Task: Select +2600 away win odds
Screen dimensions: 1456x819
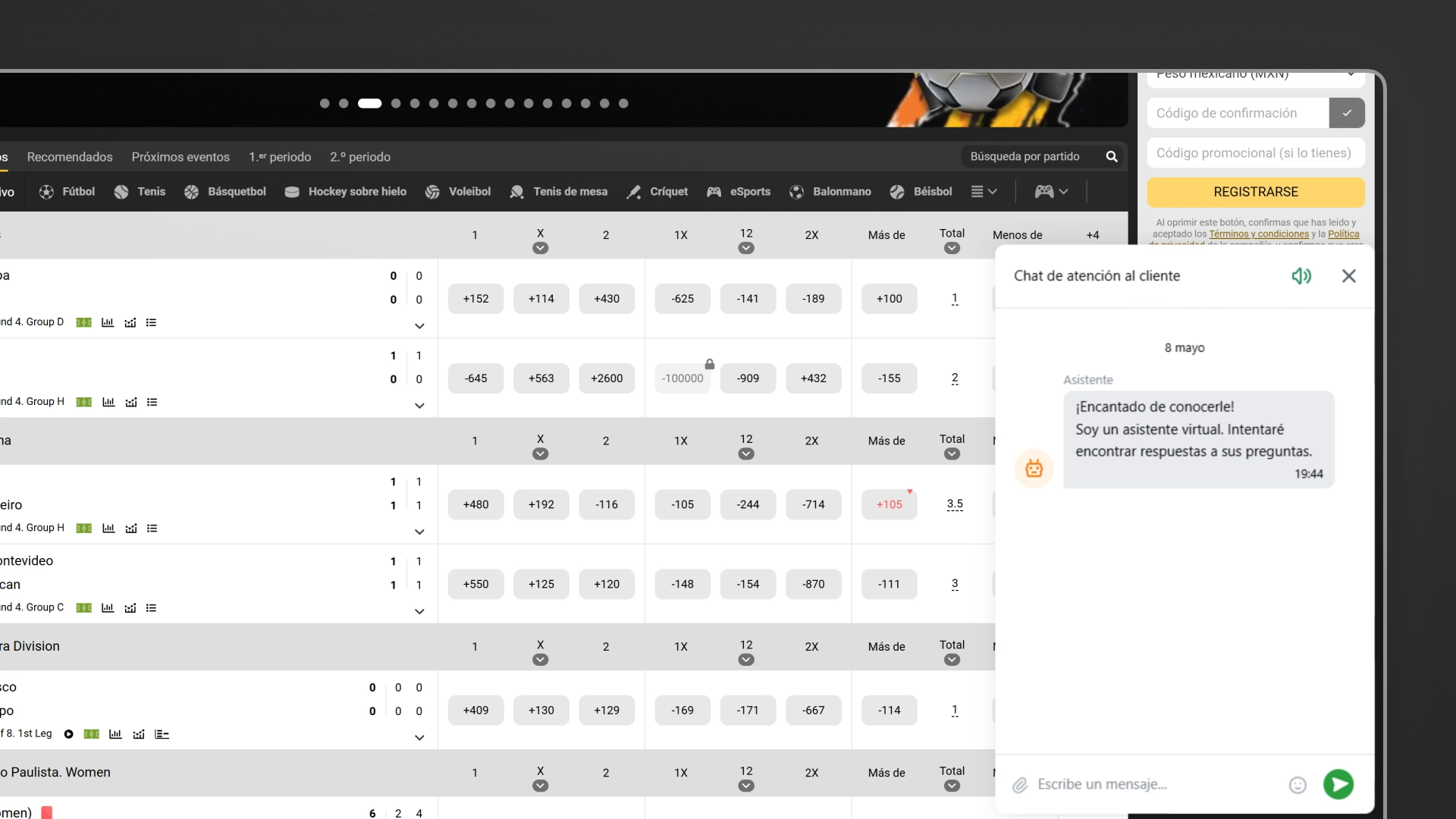Action: click(x=607, y=378)
